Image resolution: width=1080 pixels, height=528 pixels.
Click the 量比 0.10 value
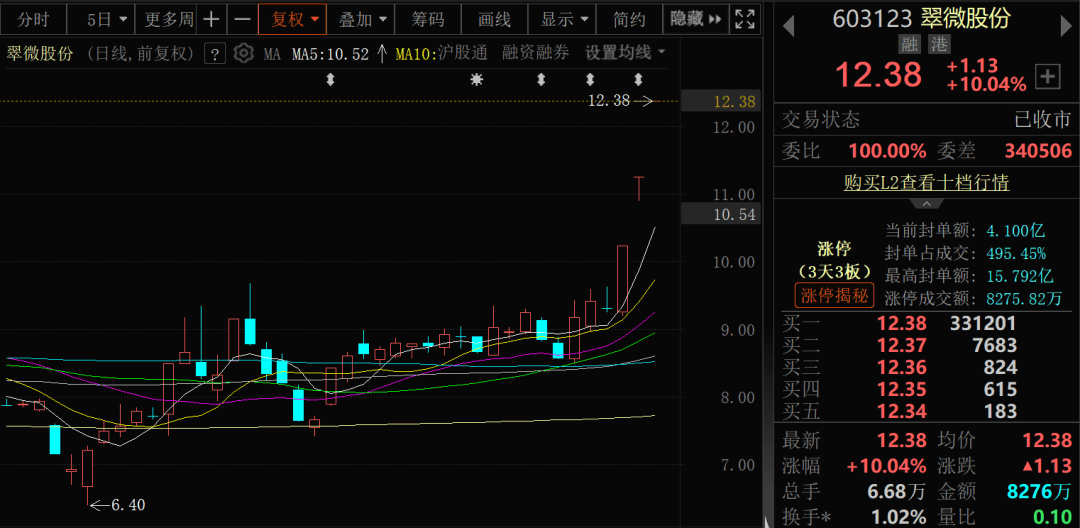tap(1050, 516)
